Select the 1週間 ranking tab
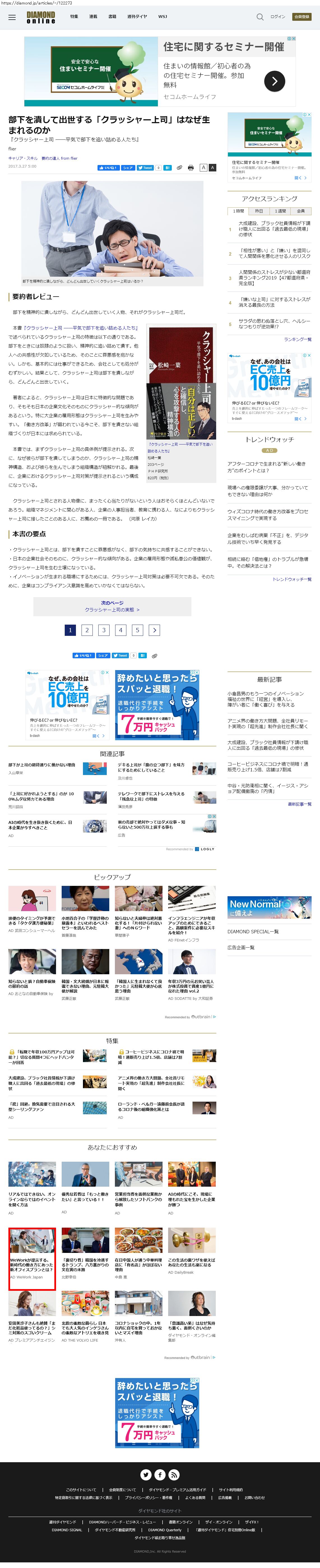320x1568 pixels. (x=280, y=211)
